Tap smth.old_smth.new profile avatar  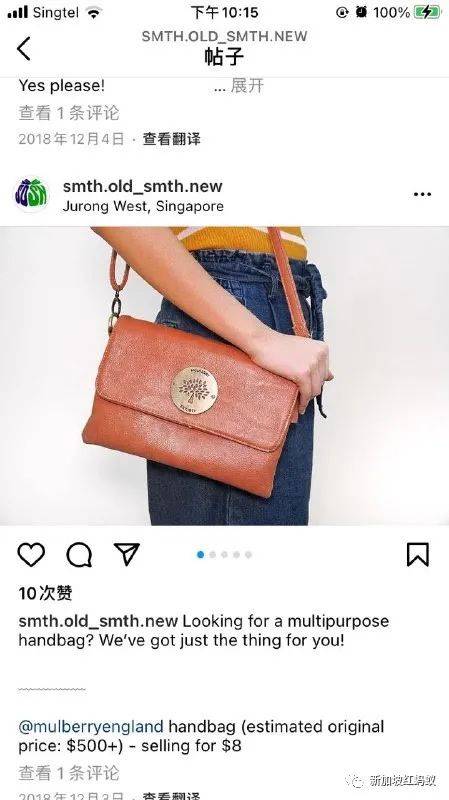pos(31,194)
